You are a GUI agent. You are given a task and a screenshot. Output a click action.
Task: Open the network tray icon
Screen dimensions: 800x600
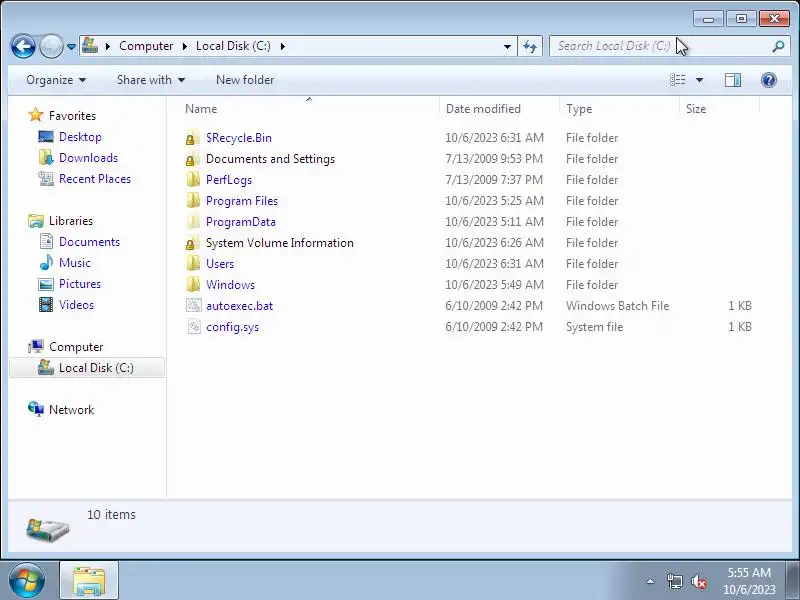[x=674, y=581]
